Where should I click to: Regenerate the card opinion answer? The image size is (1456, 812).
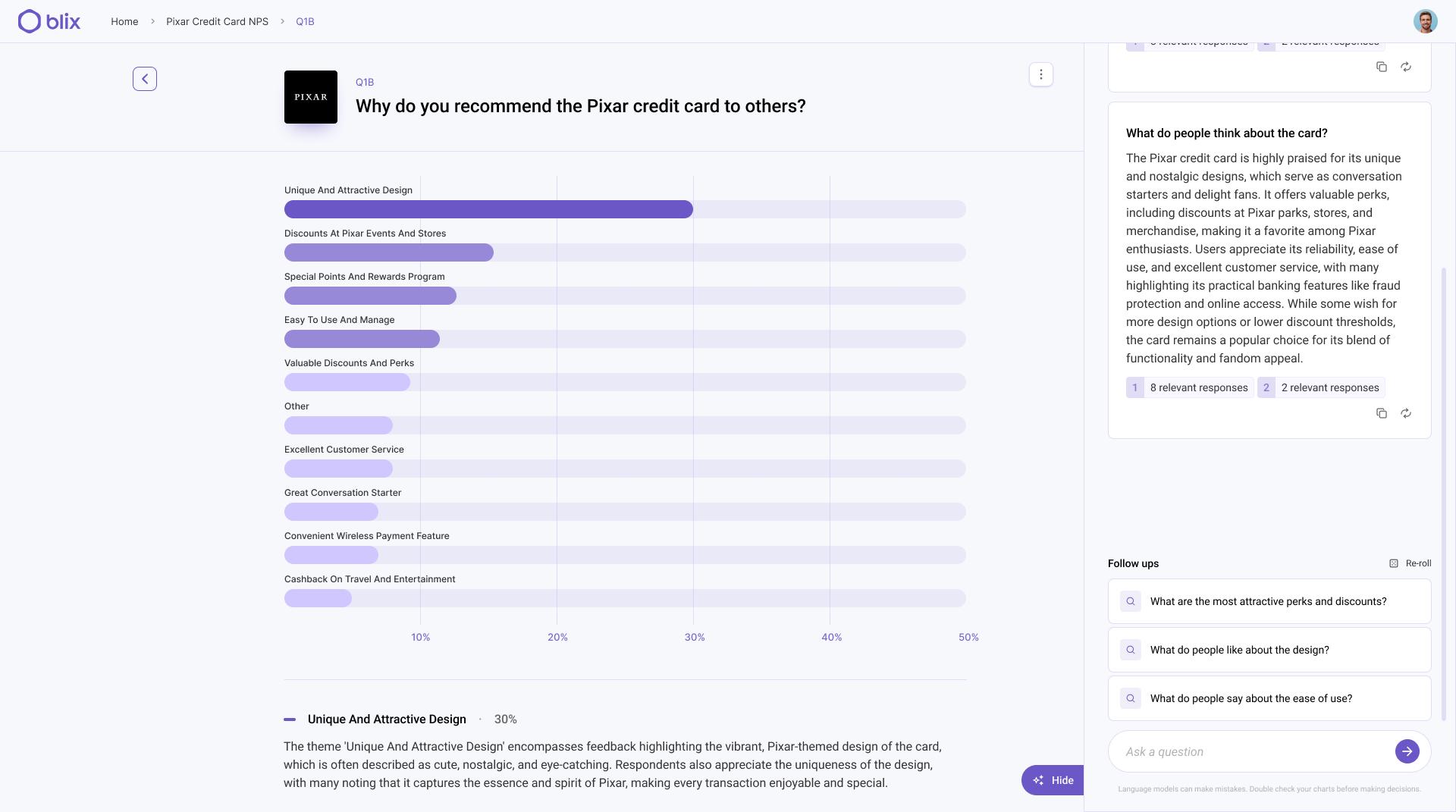coord(1406,413)
